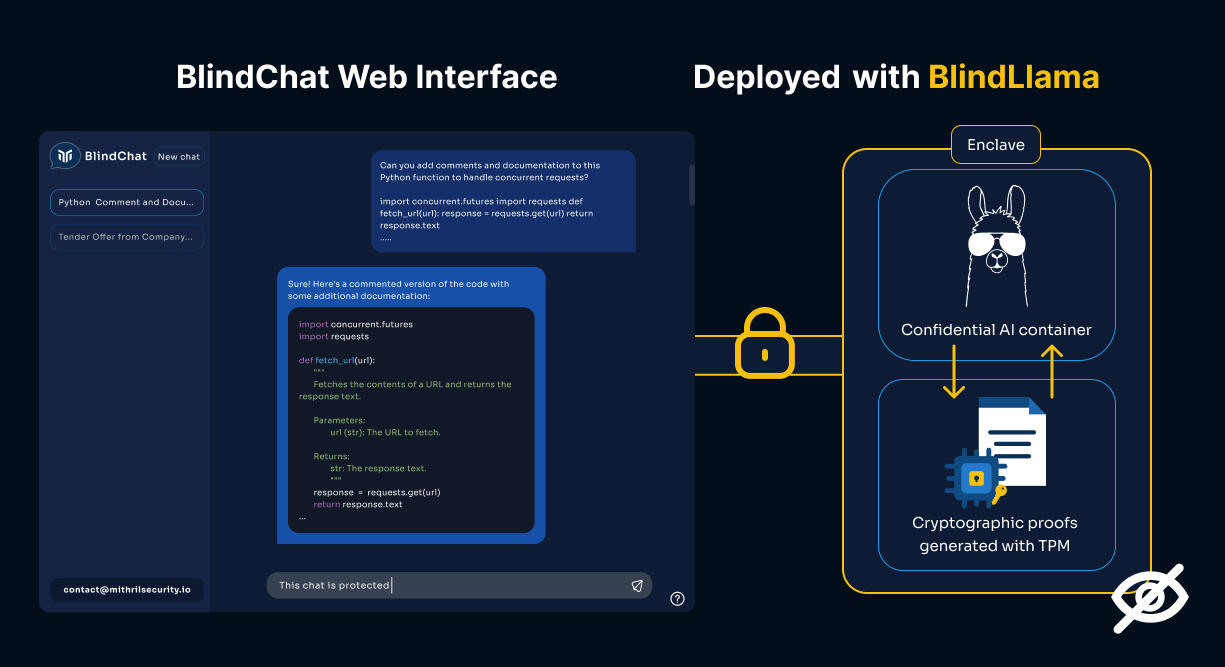Click 'str: The response text.' docstring line

pyautogui.click(x=378, y=468)
